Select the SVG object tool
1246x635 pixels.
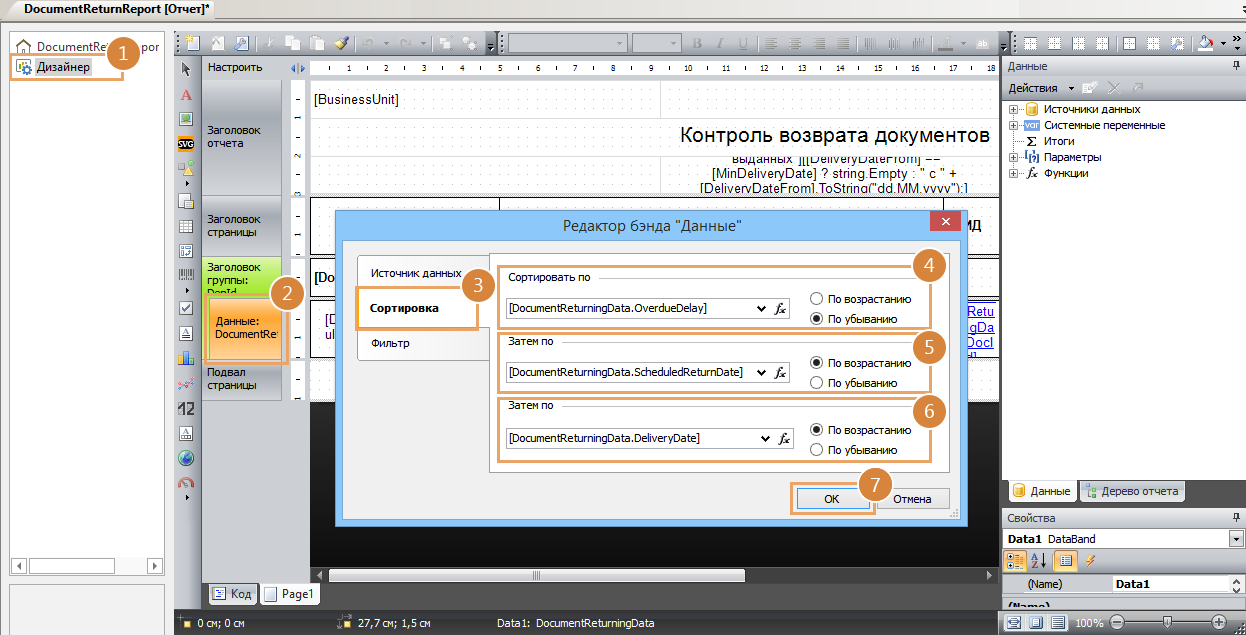(x=185, y=143)
